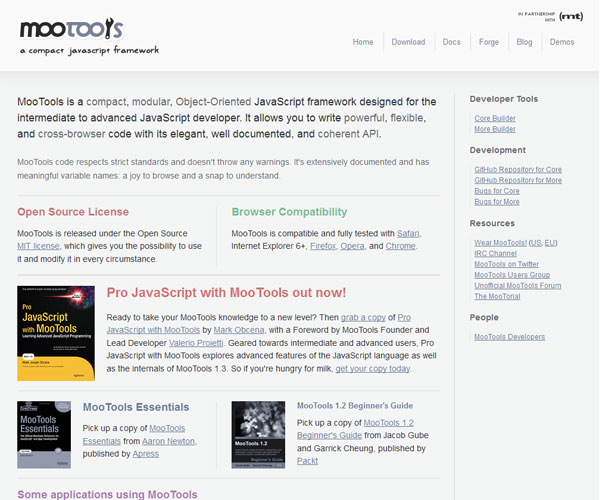Image resolution: width=600 pixels, height=500 pixels.
Task: Open The MooTorial link
Action: pyautogui.click(x=497, y=296)
